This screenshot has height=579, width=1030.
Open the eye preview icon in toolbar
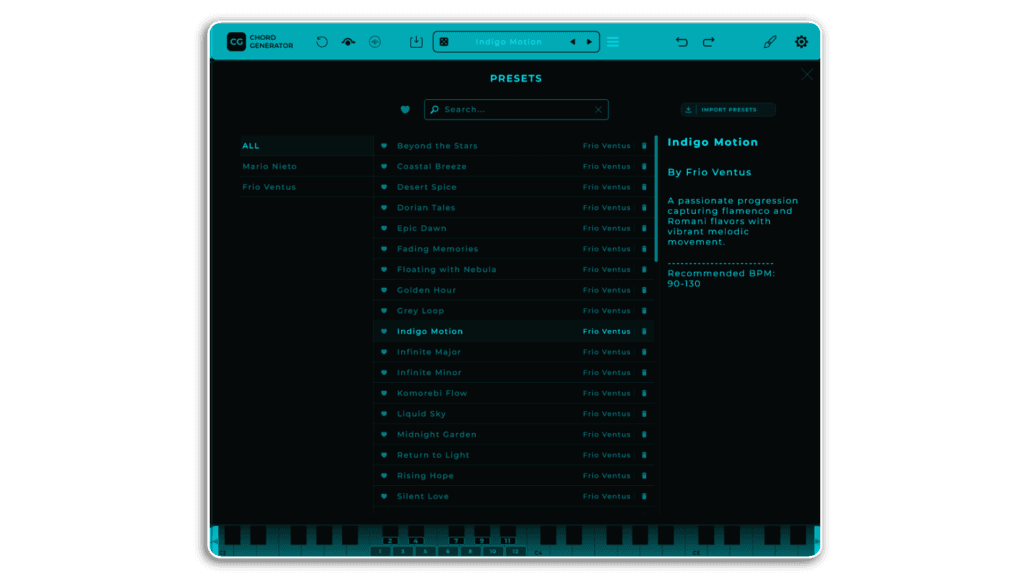348,42
